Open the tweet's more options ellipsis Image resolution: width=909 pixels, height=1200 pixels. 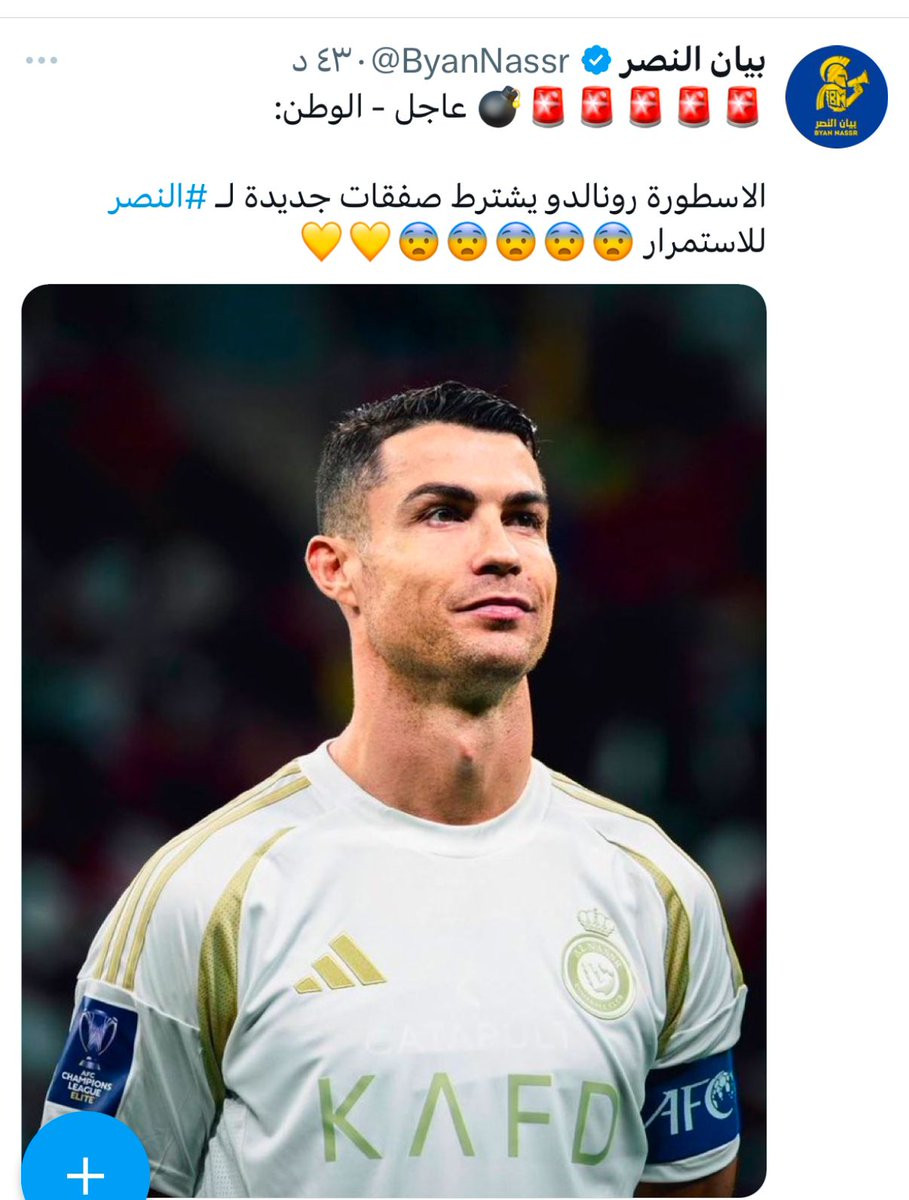[x=42, y=61]
